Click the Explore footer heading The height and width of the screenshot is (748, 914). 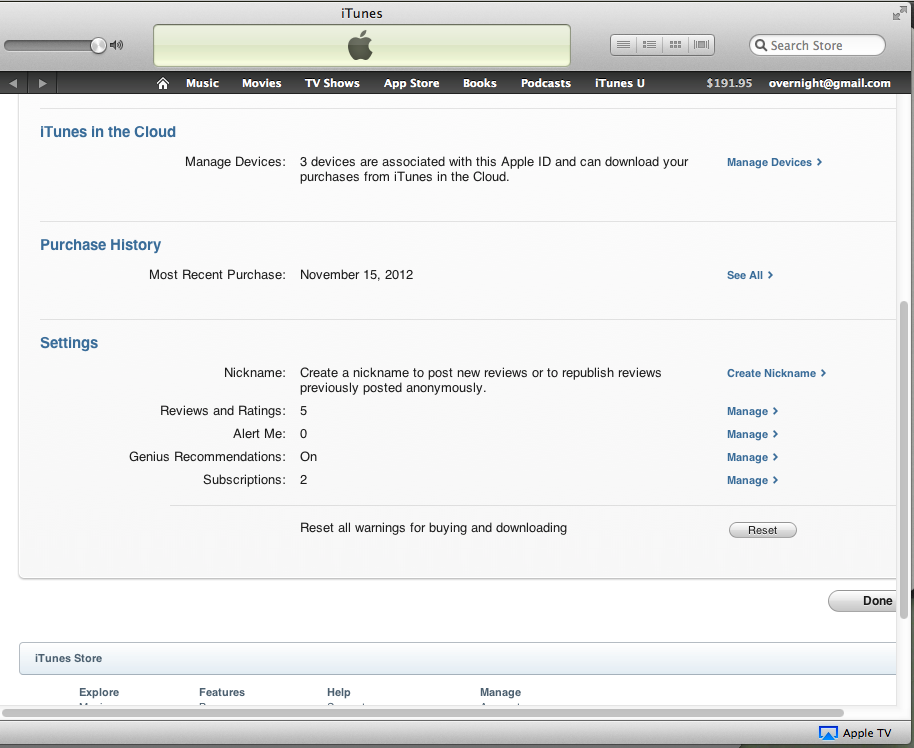99,692
